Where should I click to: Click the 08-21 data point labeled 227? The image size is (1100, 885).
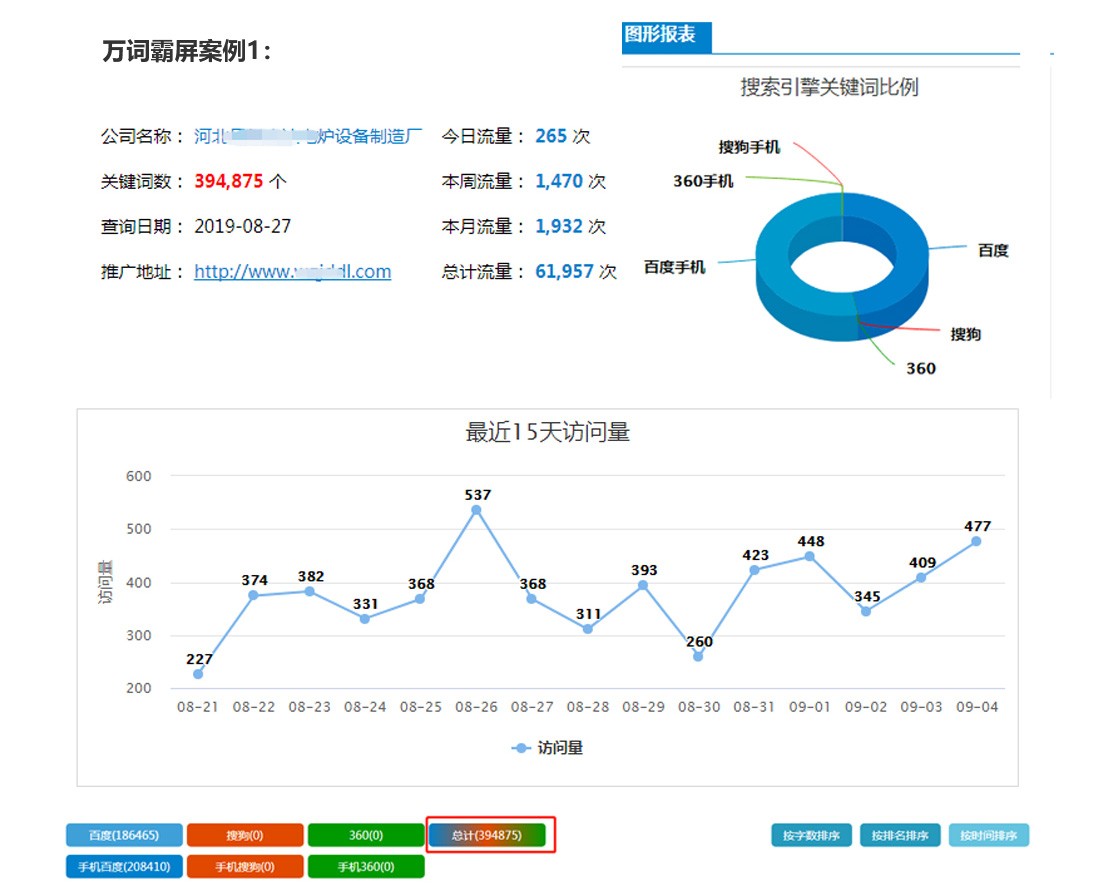point(198,674)
